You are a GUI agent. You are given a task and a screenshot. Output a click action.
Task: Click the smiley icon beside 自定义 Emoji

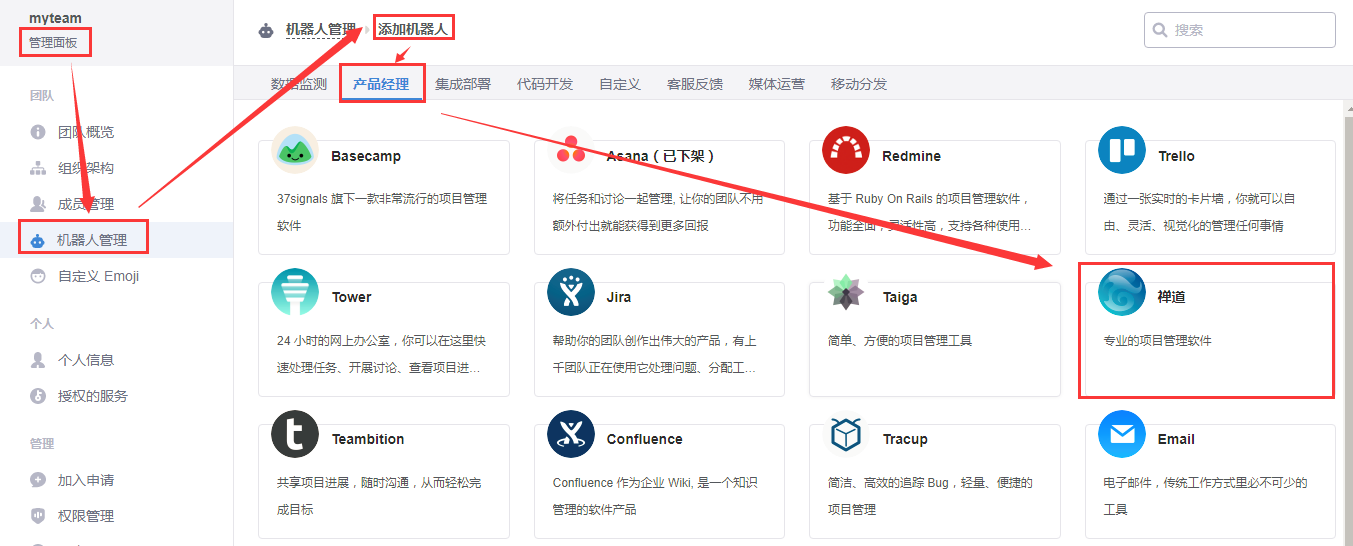(x=38, y=276)
